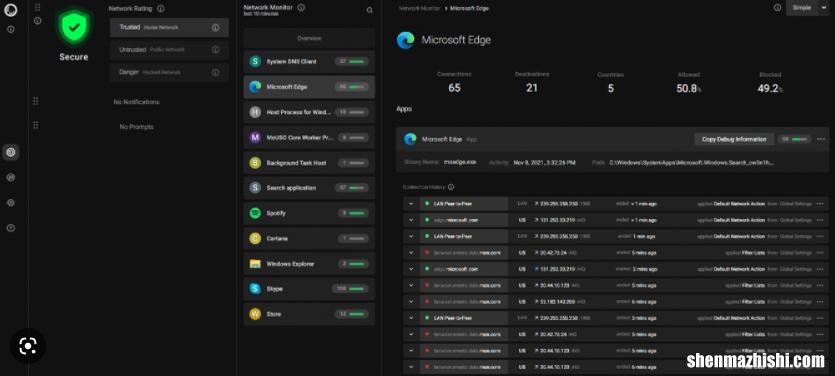The image size is (835, 376).
Task: Click info icon next to Network Rating
Action: pos(161,9)
